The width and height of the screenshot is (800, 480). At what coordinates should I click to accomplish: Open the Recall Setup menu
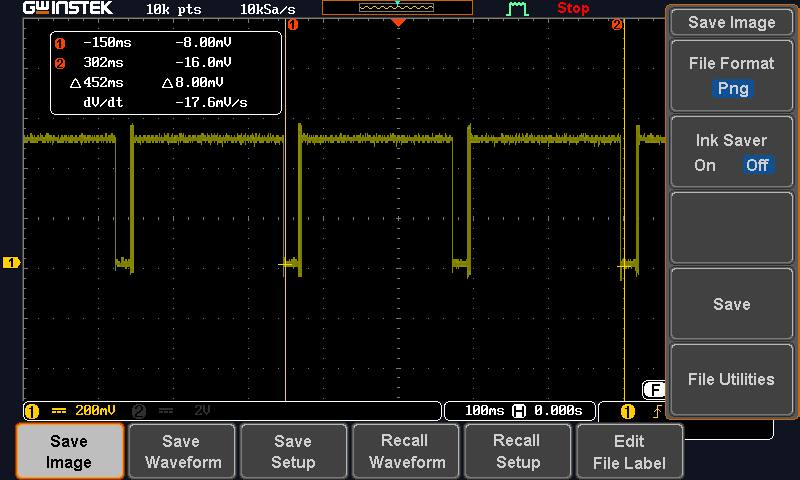pos(517,451)
